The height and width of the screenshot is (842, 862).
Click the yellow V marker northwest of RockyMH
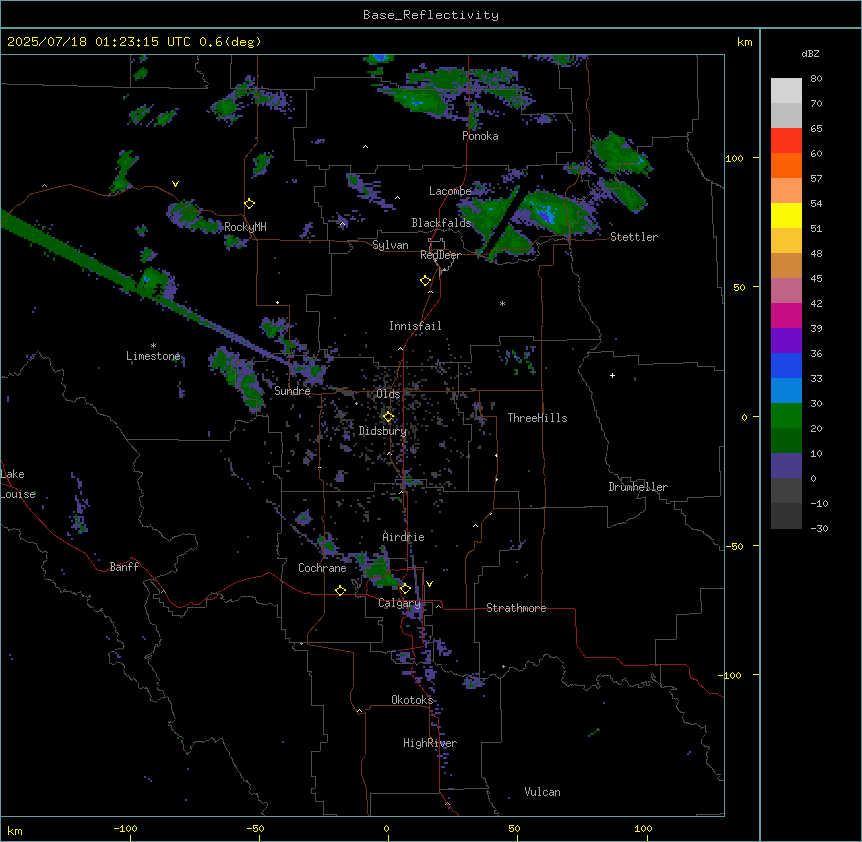click(175, 184)
